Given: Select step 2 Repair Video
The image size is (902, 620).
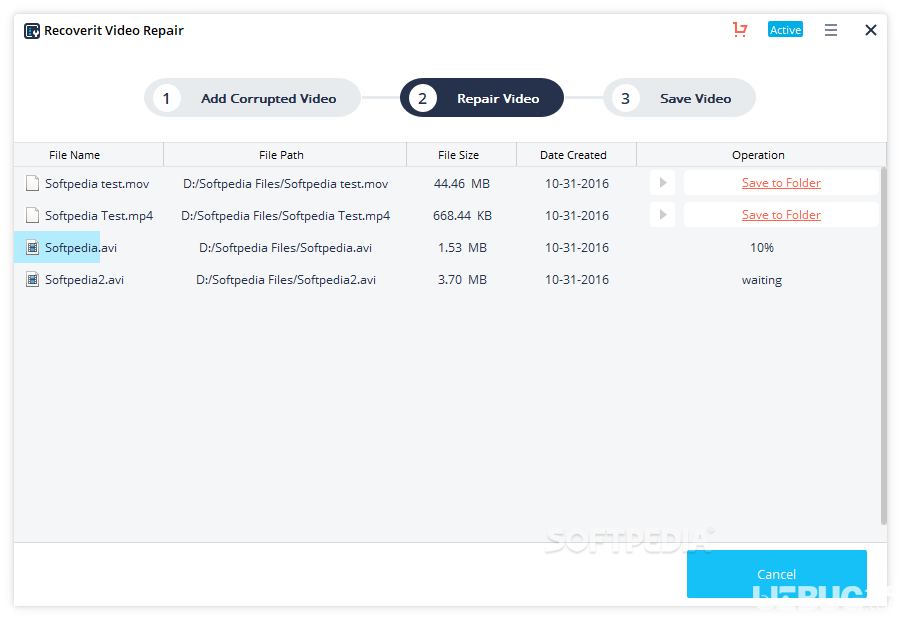Looking at the screenshot, I should pyautogui.click(x=481, y=98).
